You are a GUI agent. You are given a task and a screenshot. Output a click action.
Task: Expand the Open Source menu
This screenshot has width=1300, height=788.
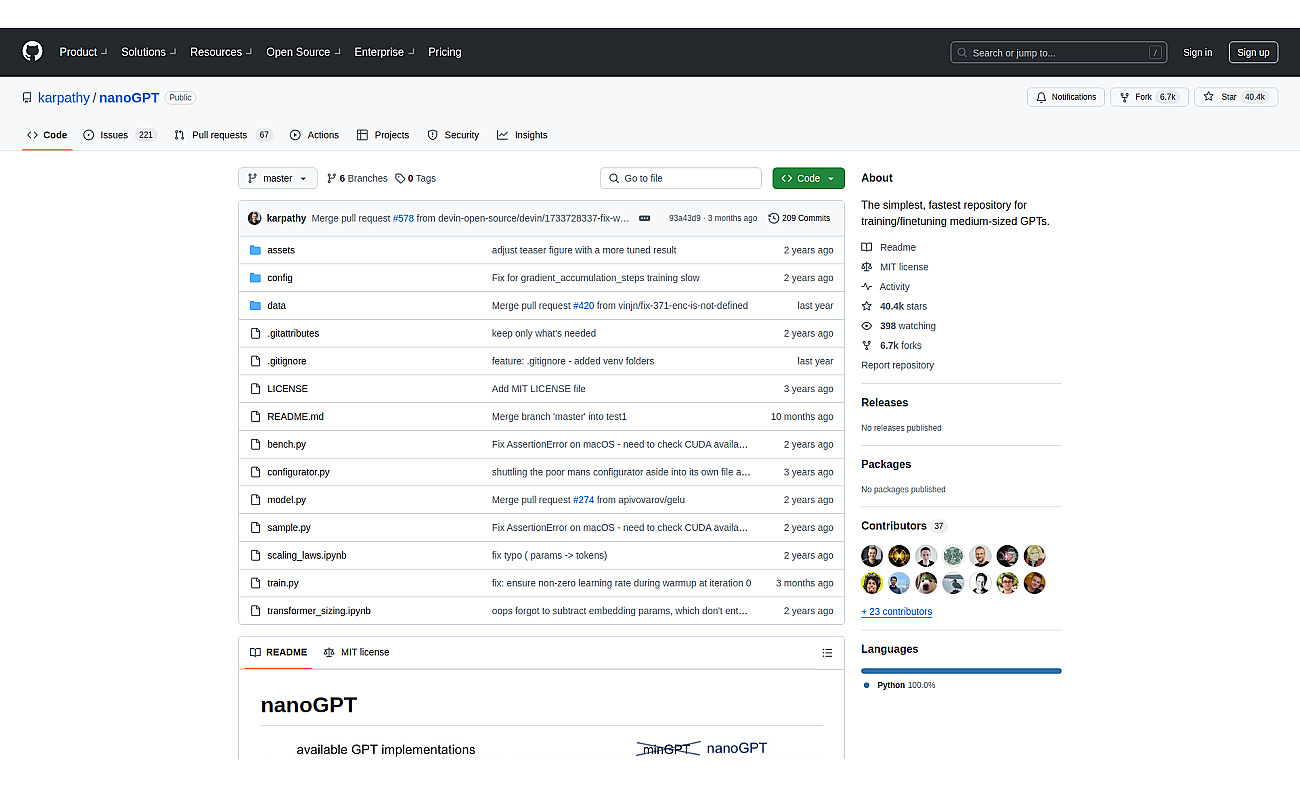(x=303, y=52)
